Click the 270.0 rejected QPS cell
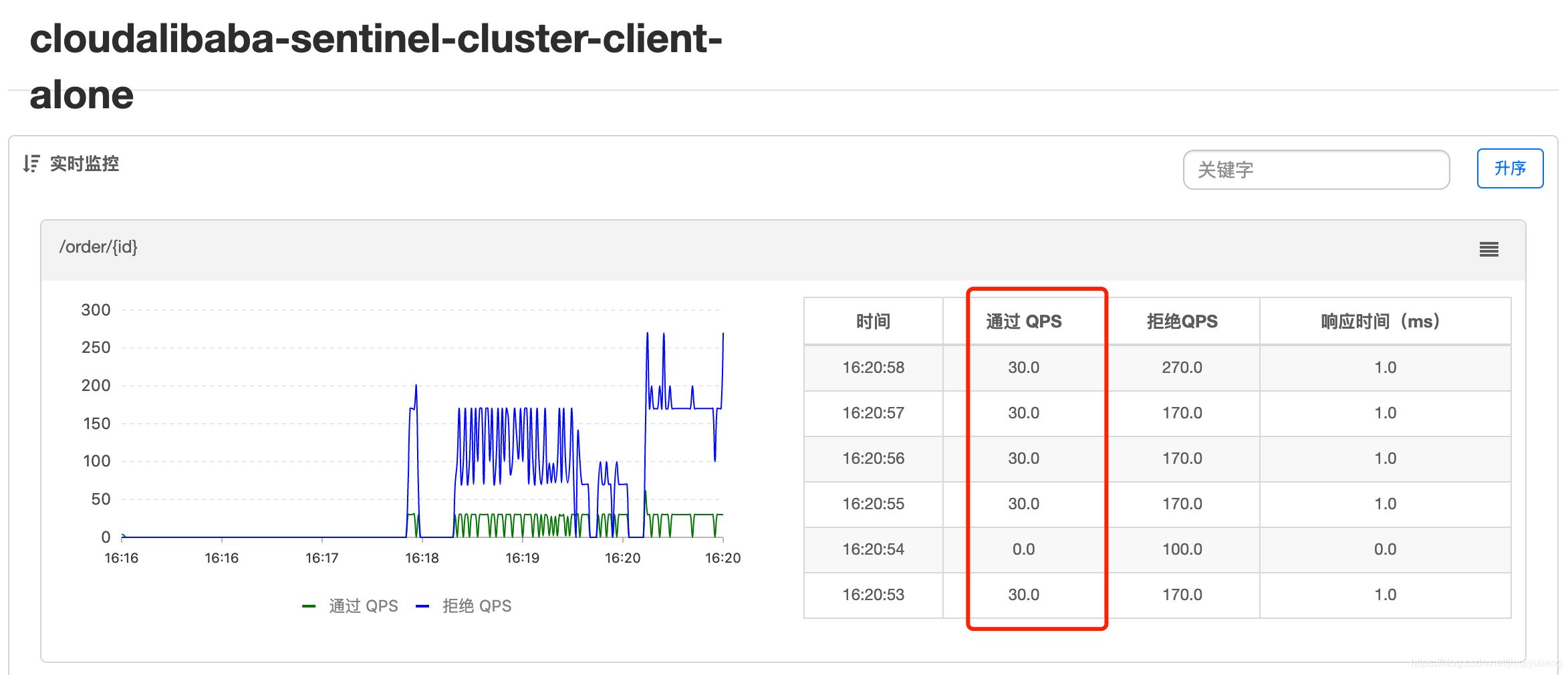This screenshot has height=675, width=1568. tap(1182, 368)
